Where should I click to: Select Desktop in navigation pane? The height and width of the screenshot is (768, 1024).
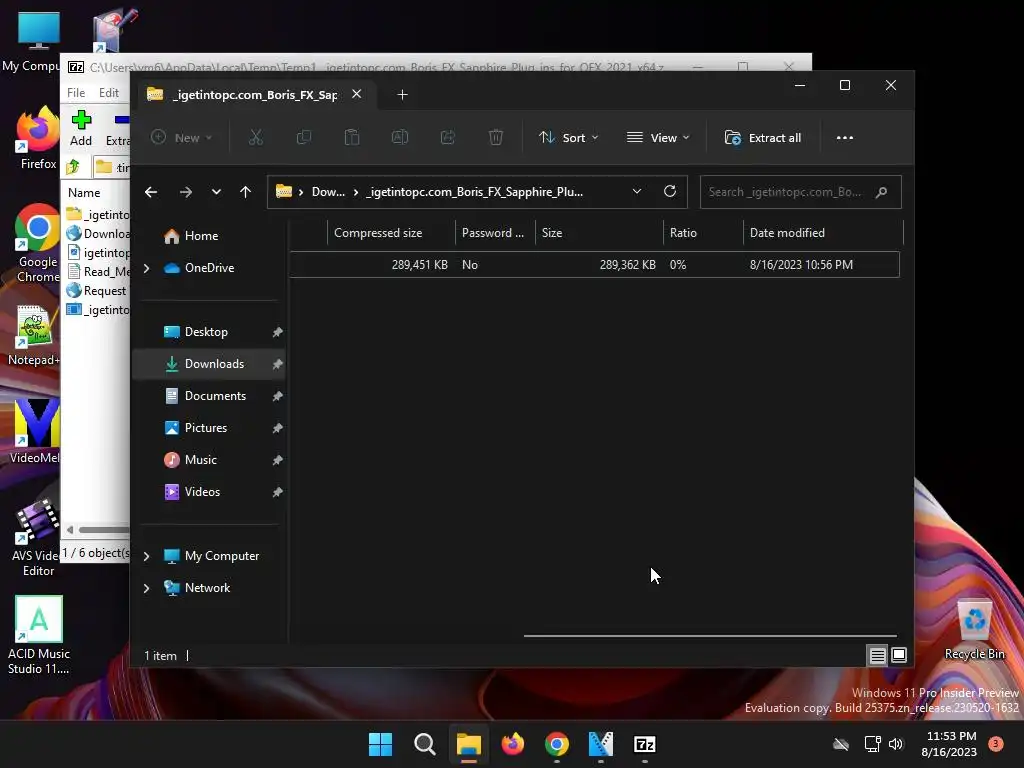tap(206, 332)
